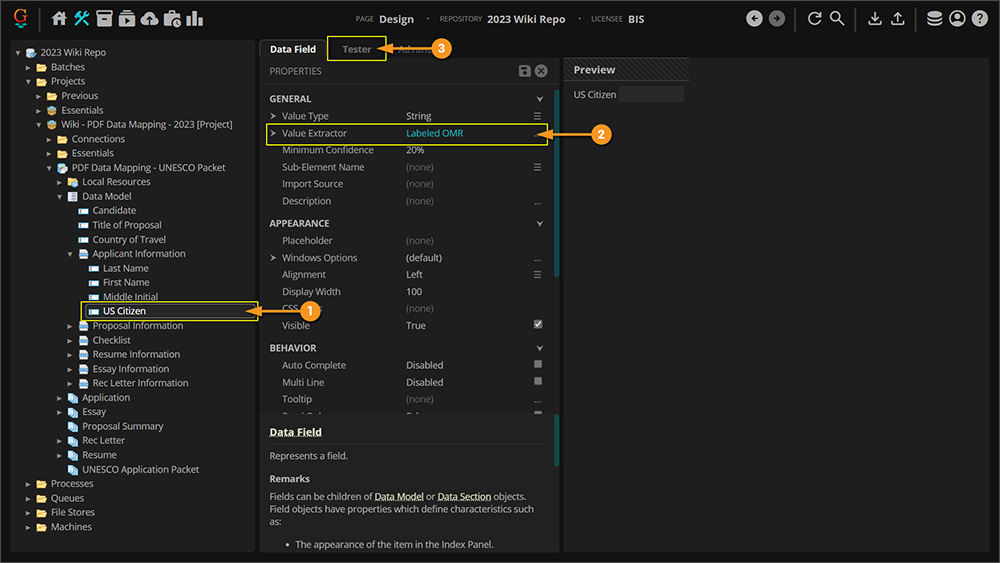
Task: Open the user account icon
Action: 957,18
